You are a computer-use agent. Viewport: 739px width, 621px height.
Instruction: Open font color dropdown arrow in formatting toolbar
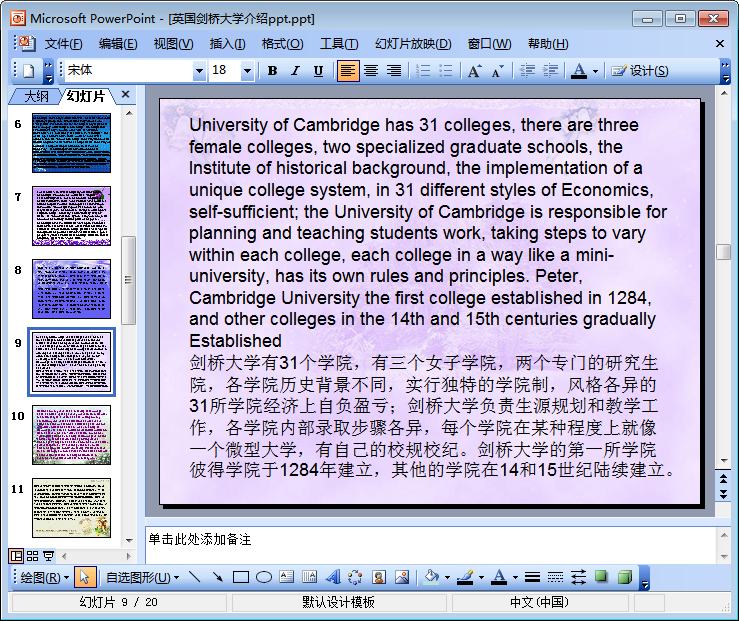click(595, 71)
